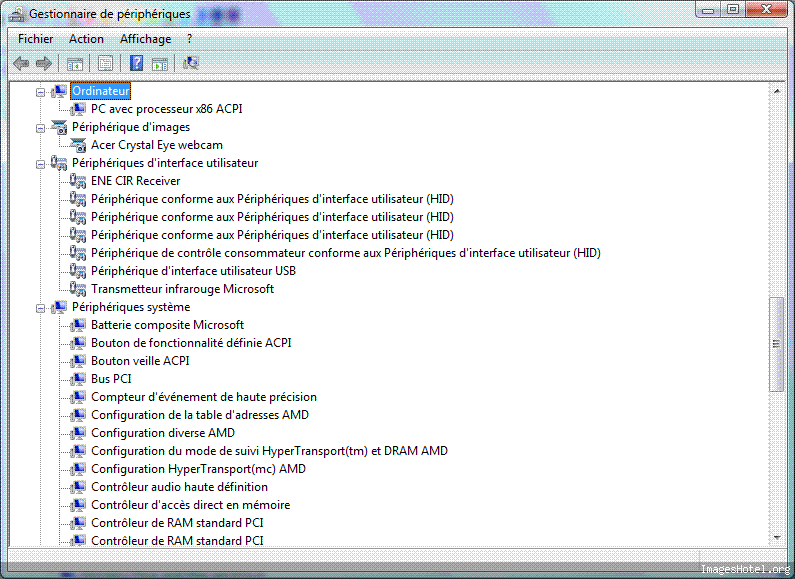
Task: Click the action pane toolbar icon
Action: (160, 63)
